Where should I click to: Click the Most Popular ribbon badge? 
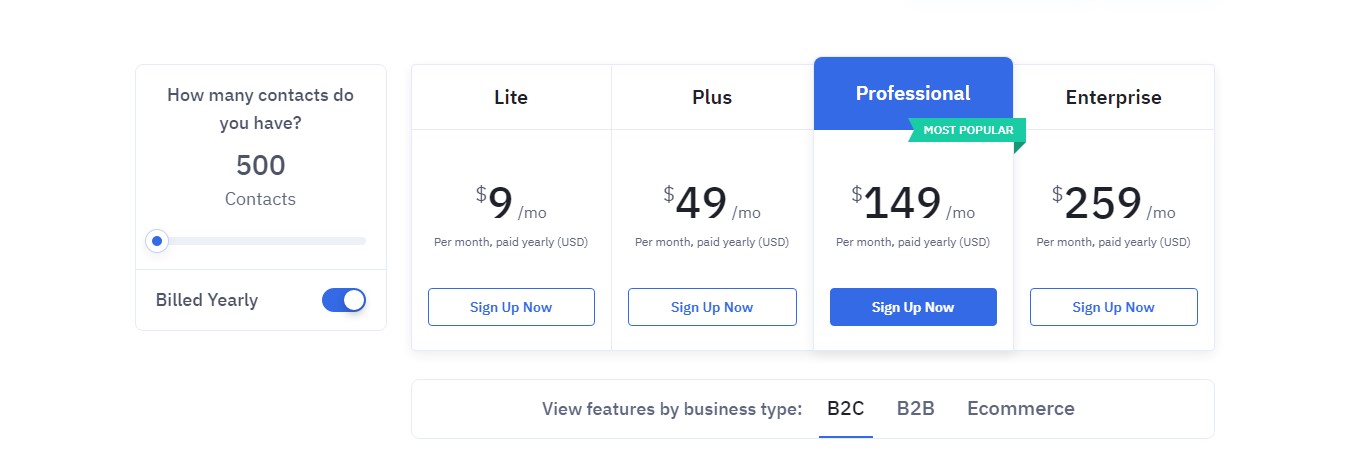(967, 130)
